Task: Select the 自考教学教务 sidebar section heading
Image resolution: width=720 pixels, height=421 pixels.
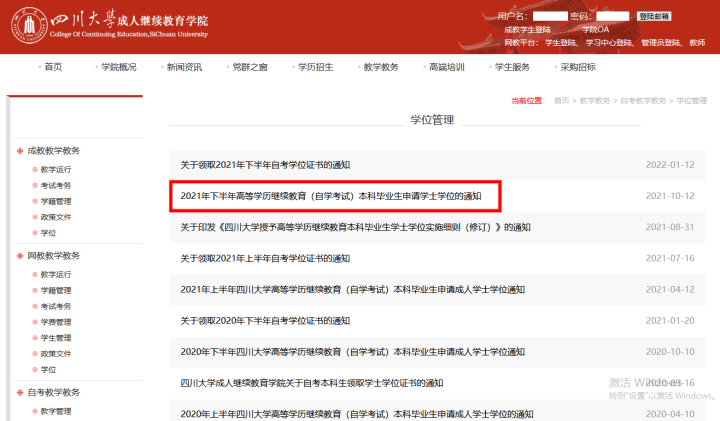Action: click(54, 393)
